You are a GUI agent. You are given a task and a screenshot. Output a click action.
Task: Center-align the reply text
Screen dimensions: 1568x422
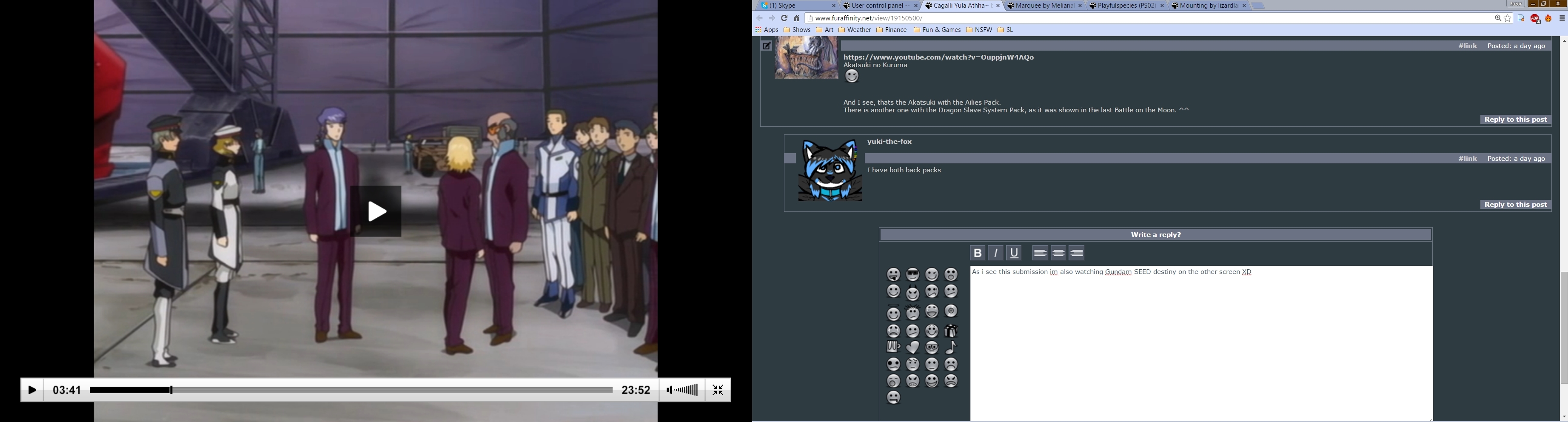[x=1058, y=253]
